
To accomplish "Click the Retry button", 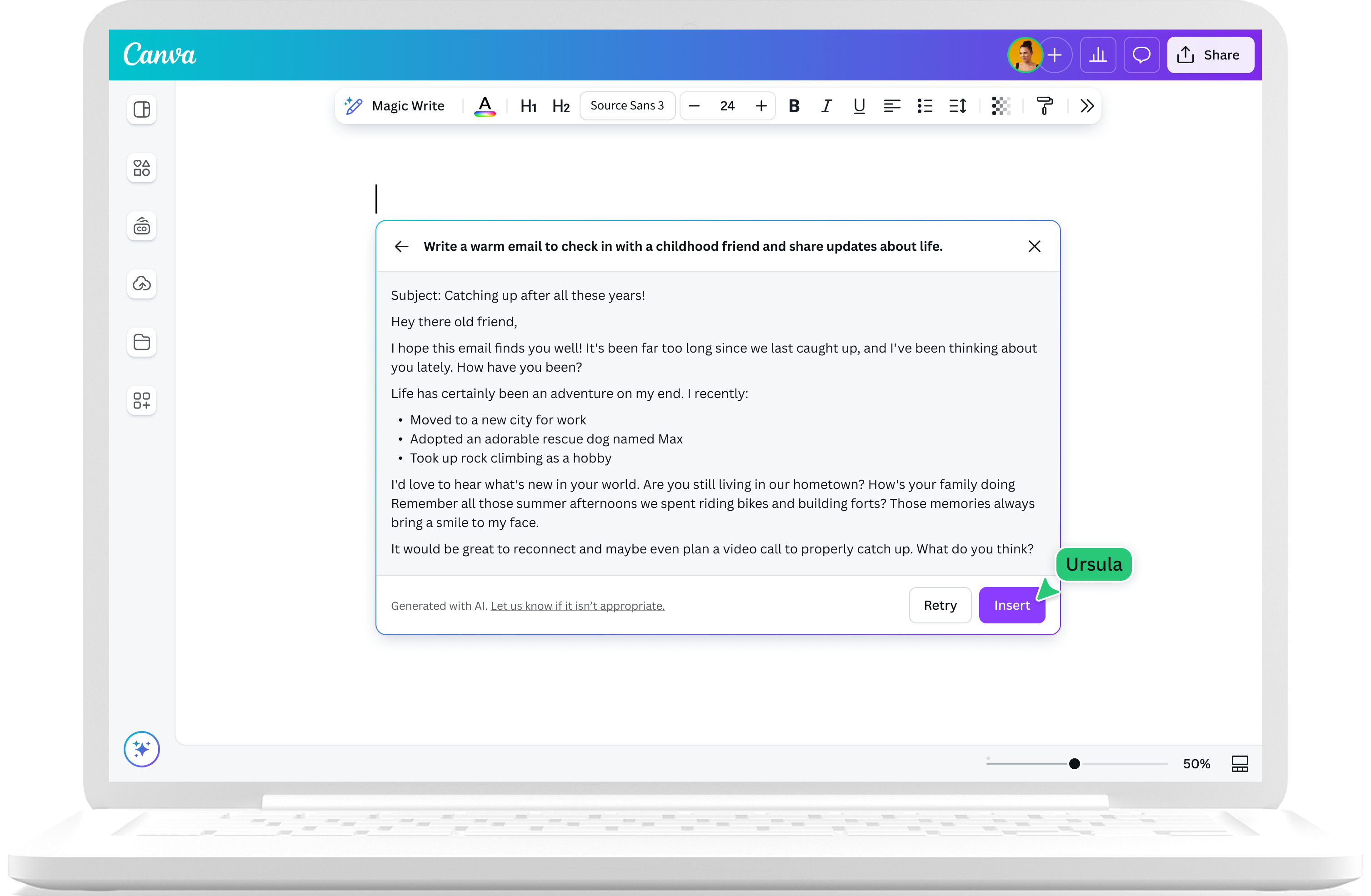I will click(940, 605).
